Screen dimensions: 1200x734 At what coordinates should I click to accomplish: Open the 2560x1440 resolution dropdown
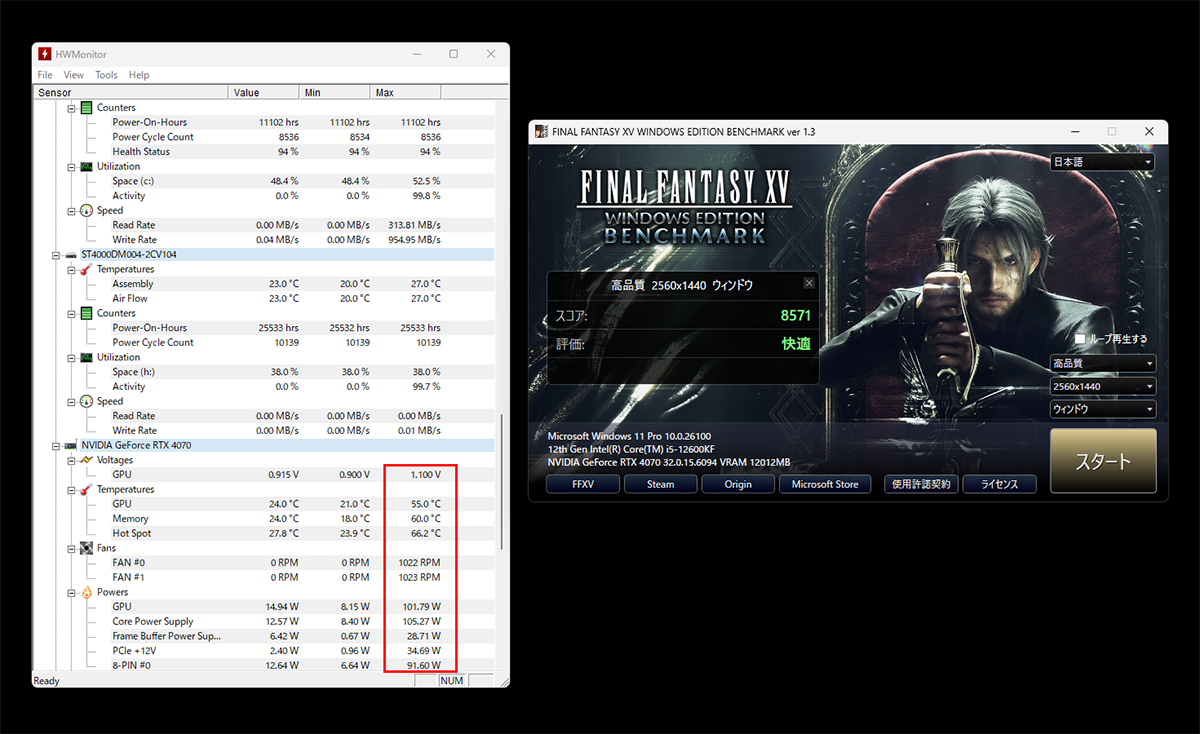pos(1102,387)
